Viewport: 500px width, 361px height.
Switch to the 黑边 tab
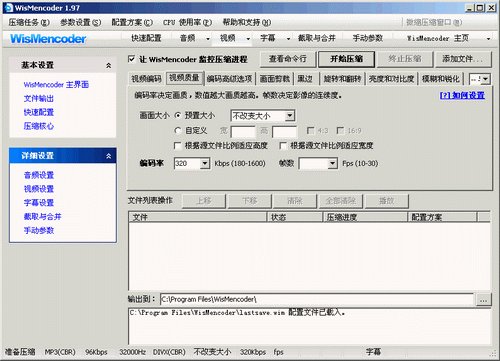305,79
